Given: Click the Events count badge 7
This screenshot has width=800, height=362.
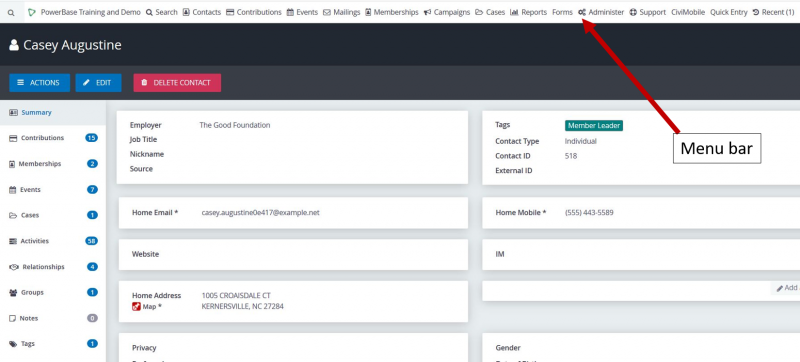Looking at the screenshot, I should point(92,190).
